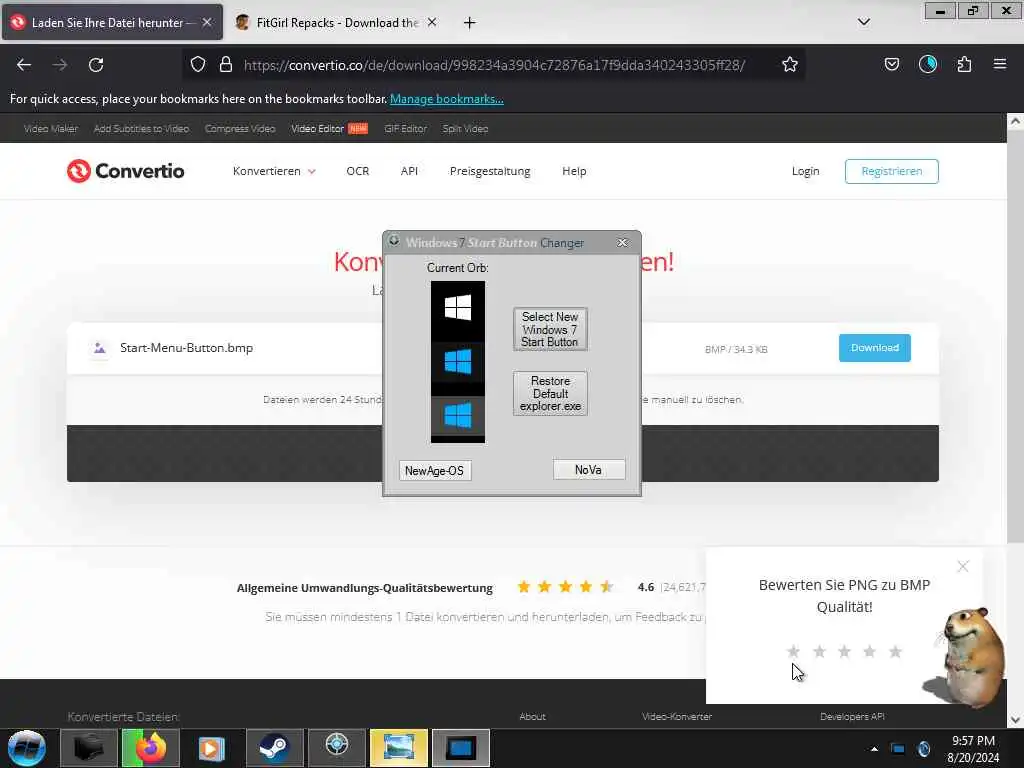Click the Login link
Viewport: 1024px width, 768px height.
point(805,171)
